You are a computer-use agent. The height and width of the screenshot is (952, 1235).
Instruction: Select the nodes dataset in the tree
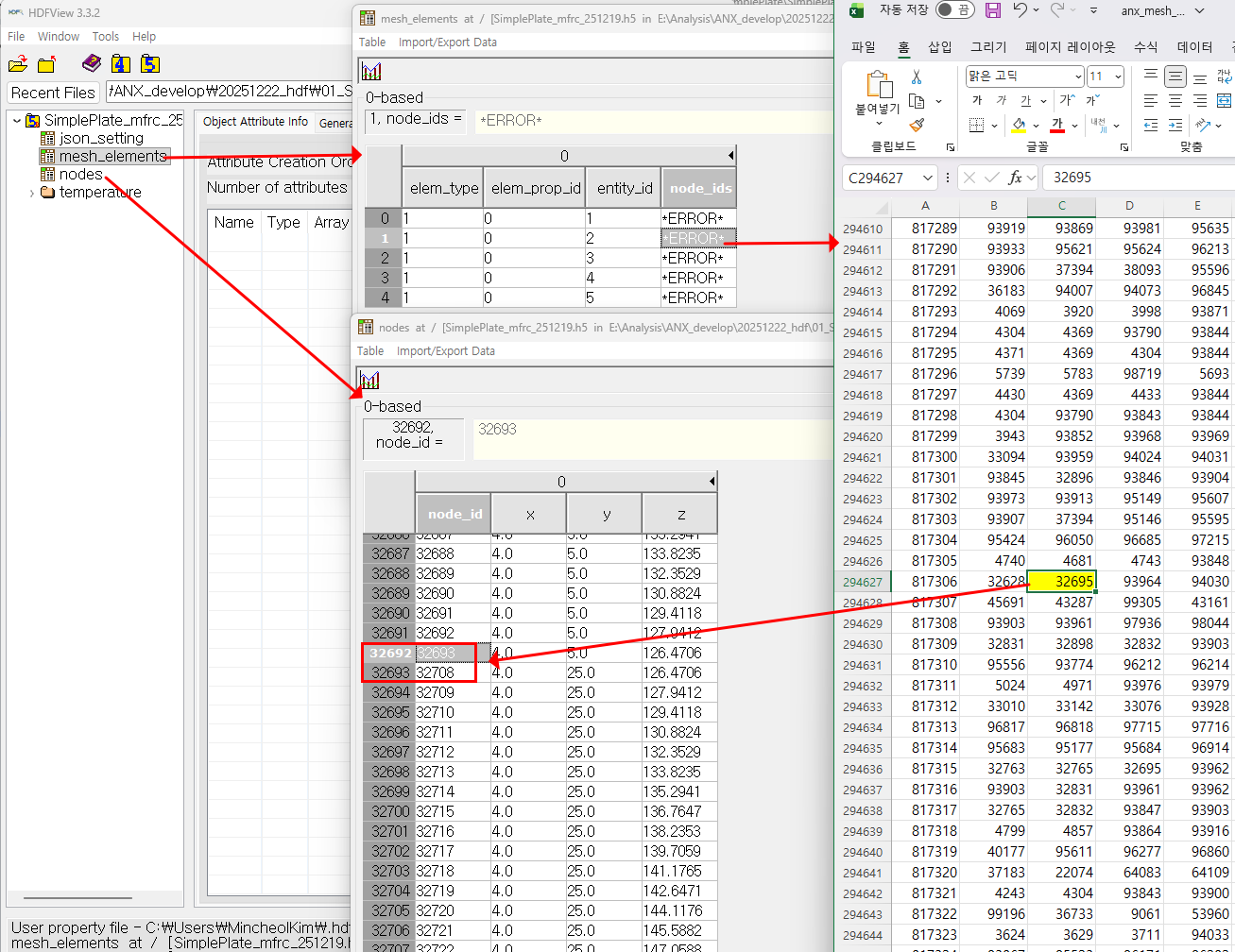tap(80, 175)
